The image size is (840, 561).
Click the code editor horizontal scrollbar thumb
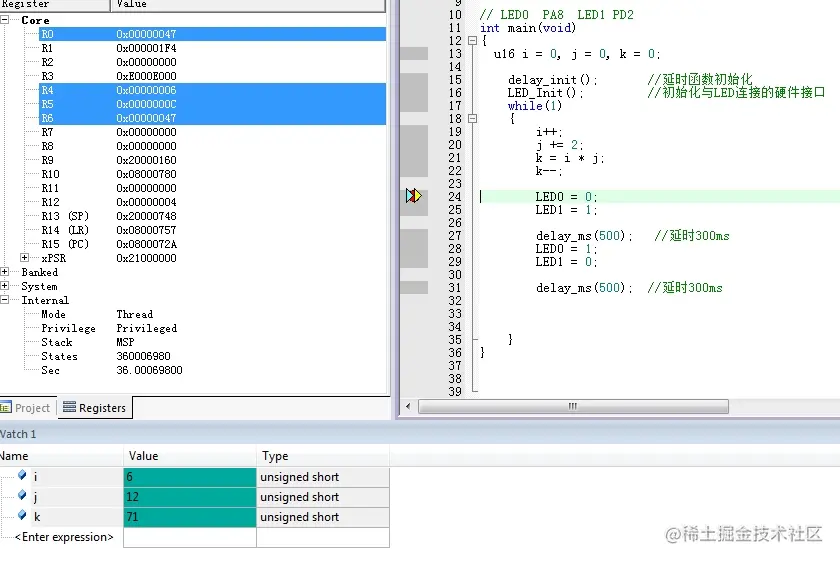(573, 406)
